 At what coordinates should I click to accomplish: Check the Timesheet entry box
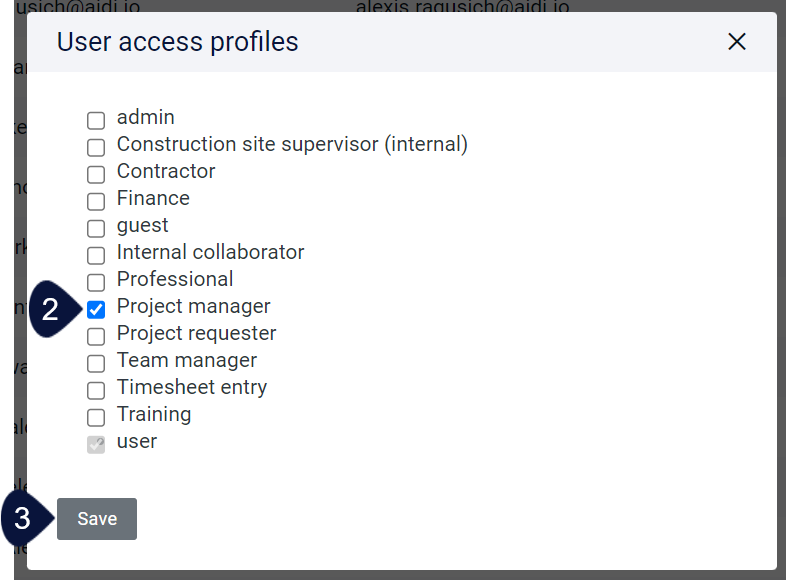pyautogui.click(x=96, y=391)
